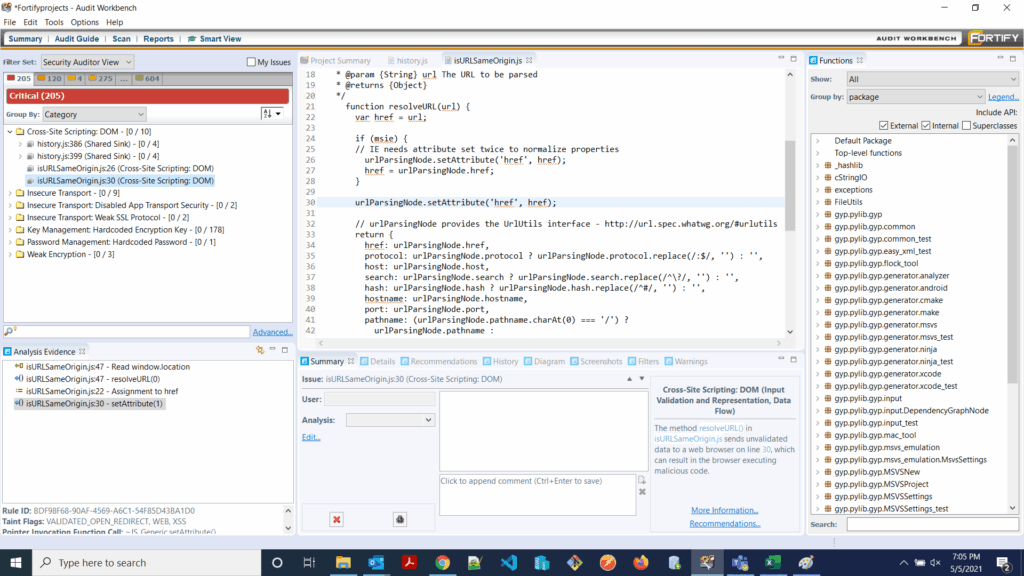Toggle the Internal checkbox in Functions panel
The width and height of the screenshot is (1024, 576).
(925, 125)
